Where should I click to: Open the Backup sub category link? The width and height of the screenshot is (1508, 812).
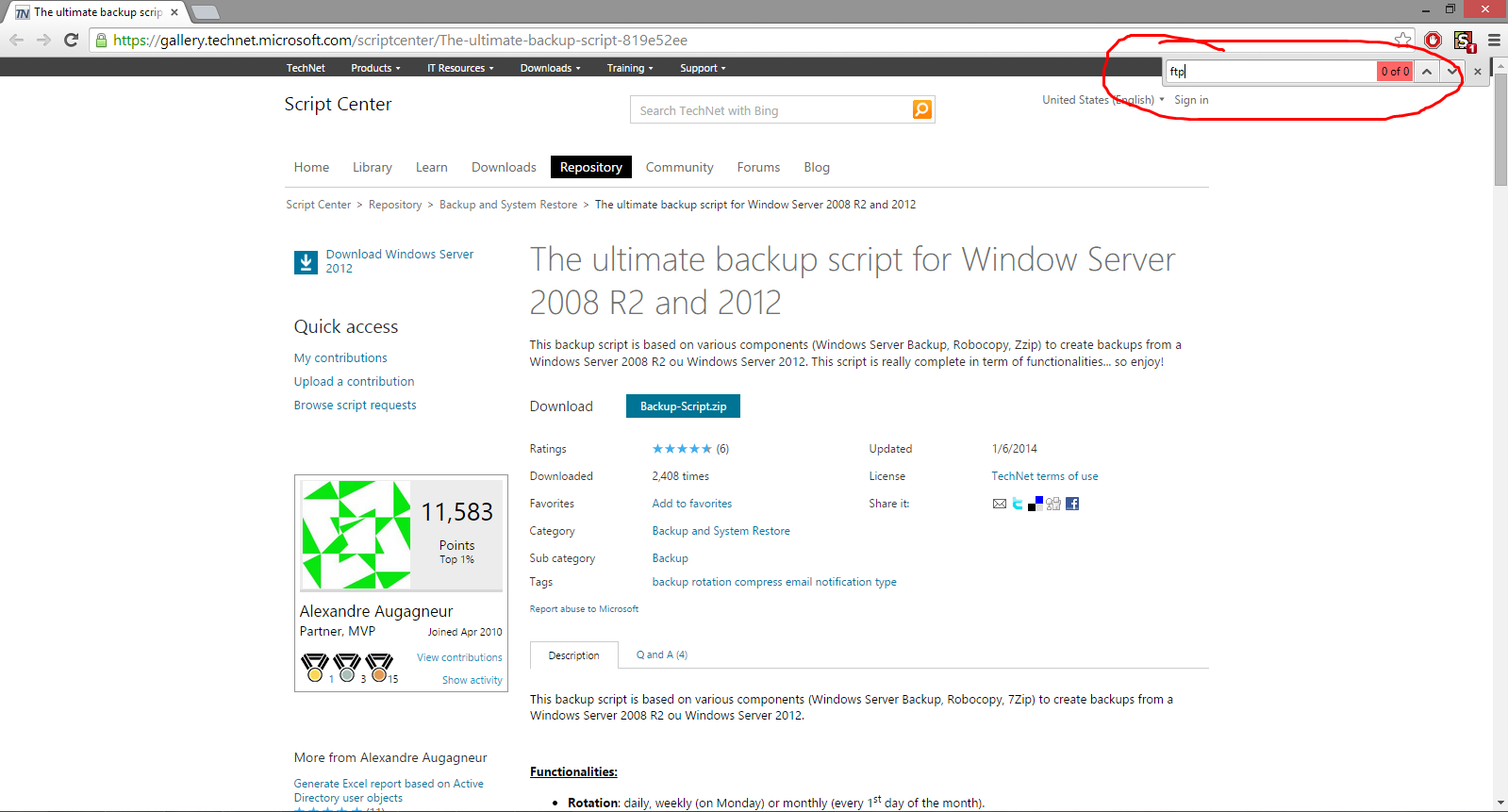[671, 558]
